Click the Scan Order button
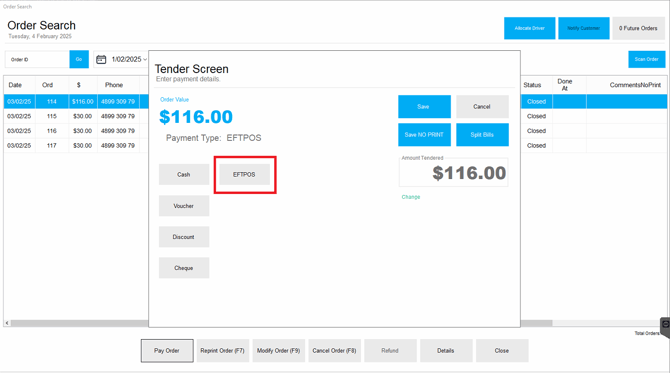 (x=646, y=59)
